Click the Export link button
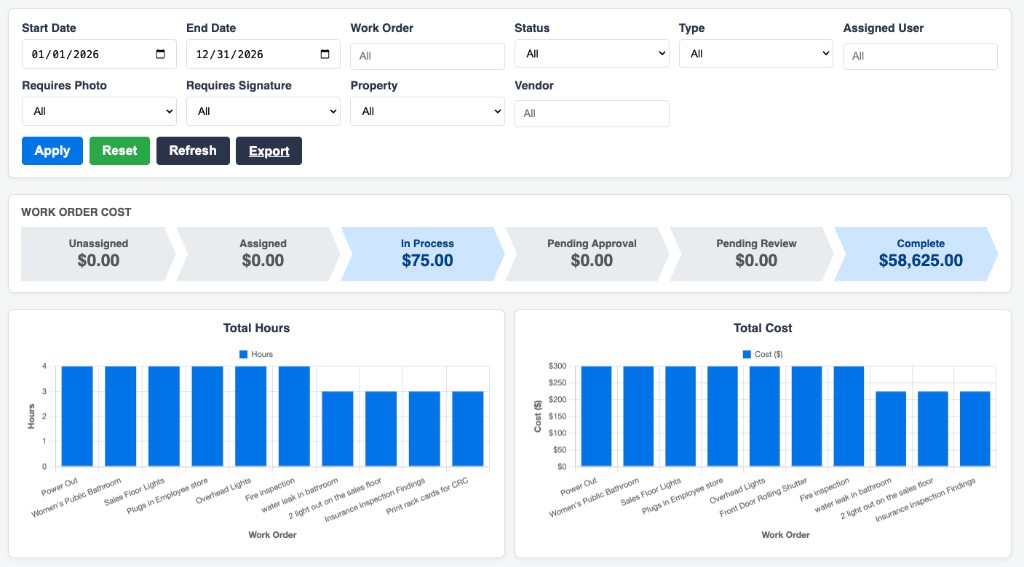This screenshot has width=1024, height=567. pyautogui.click(x=269, y=151)
